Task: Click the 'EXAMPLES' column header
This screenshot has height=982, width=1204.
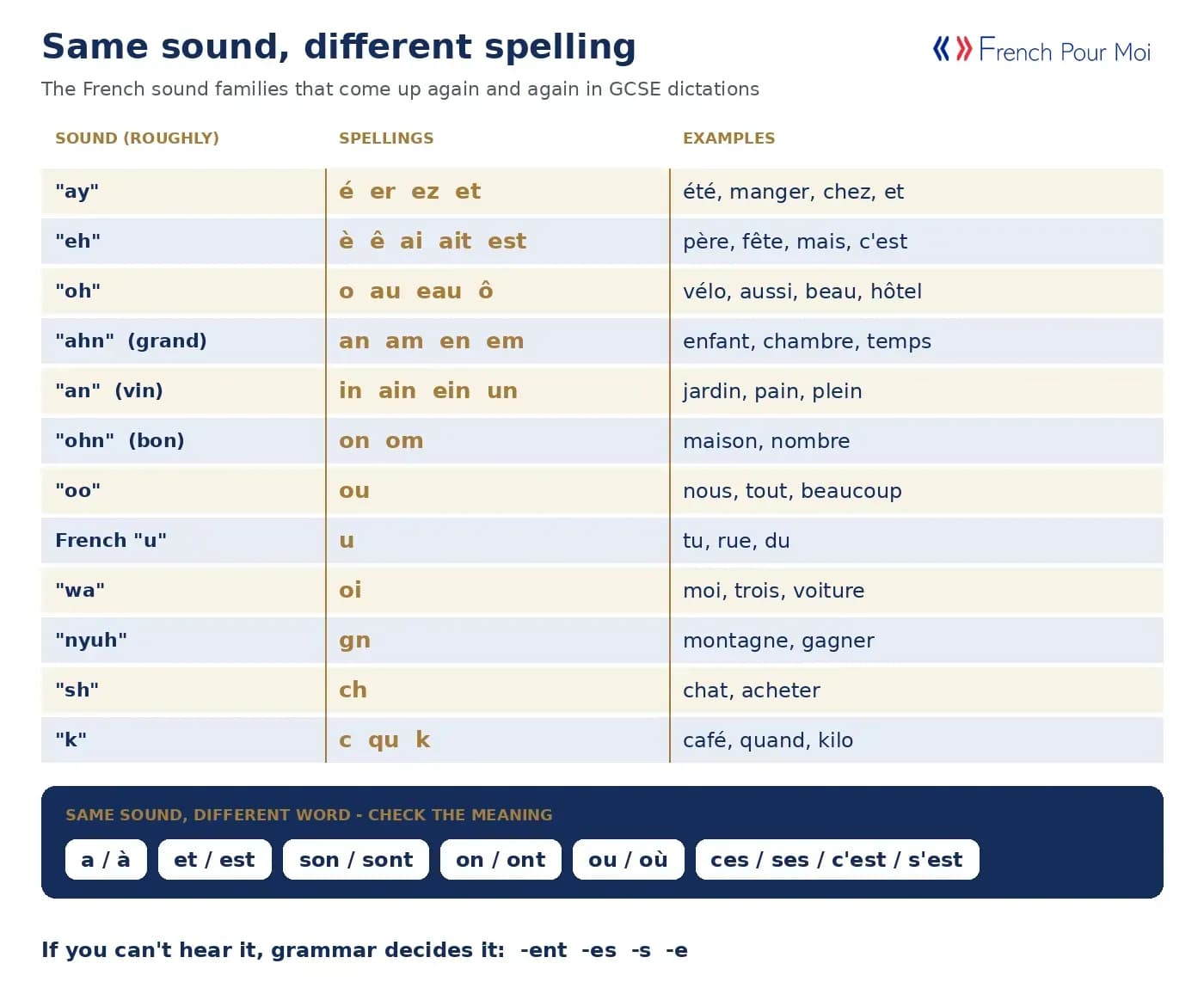Action: (728, 138)
